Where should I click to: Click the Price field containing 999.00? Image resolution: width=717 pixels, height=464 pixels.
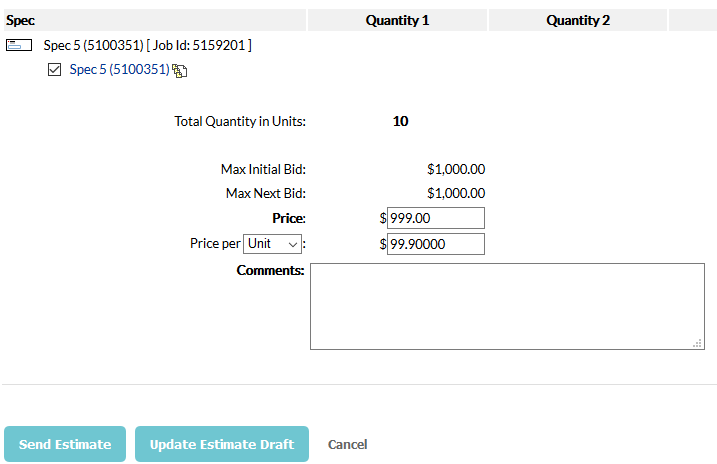click(436, 218)
